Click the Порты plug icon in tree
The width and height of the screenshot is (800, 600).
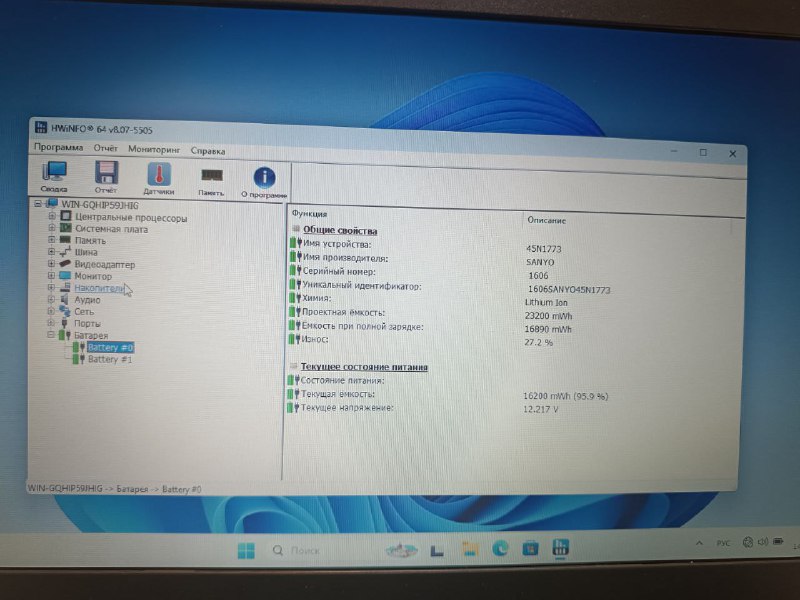[x=65, y=323]
